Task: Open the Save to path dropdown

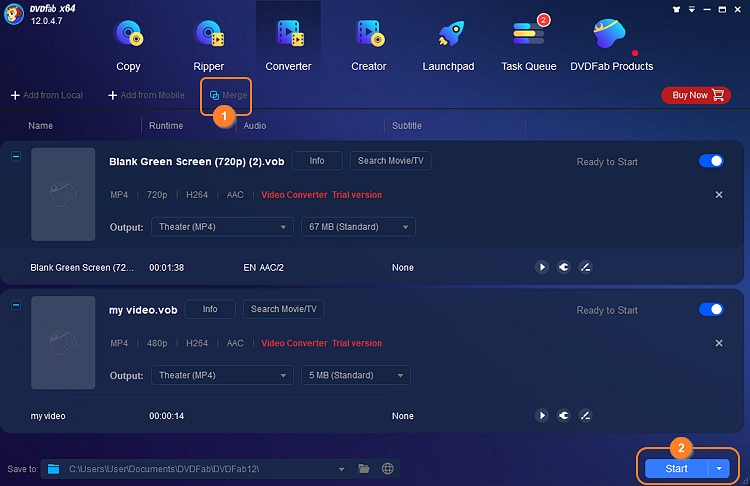Action: [342, 469]
